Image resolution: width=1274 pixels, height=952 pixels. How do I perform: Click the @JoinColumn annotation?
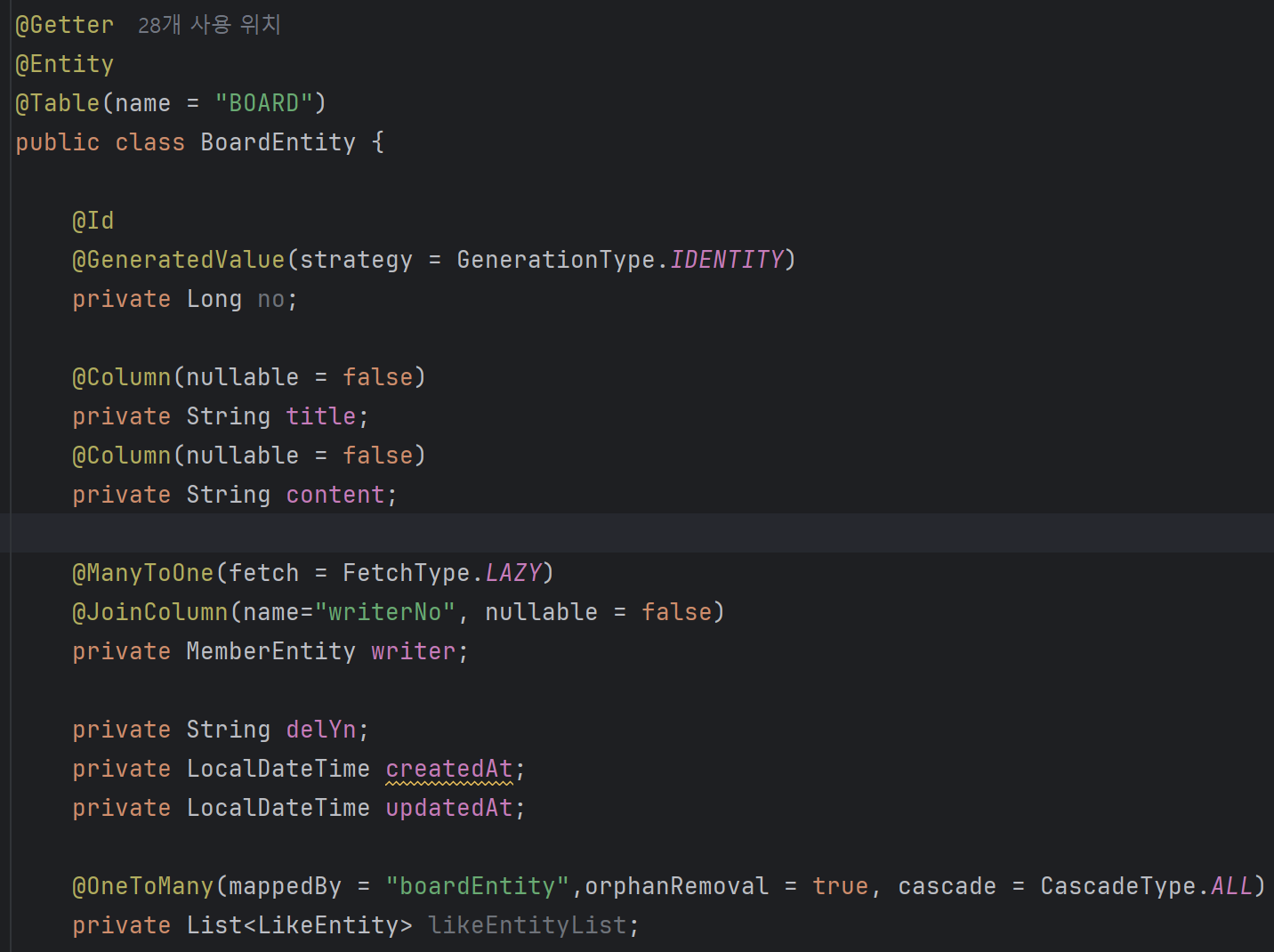(x=150, y=612)
